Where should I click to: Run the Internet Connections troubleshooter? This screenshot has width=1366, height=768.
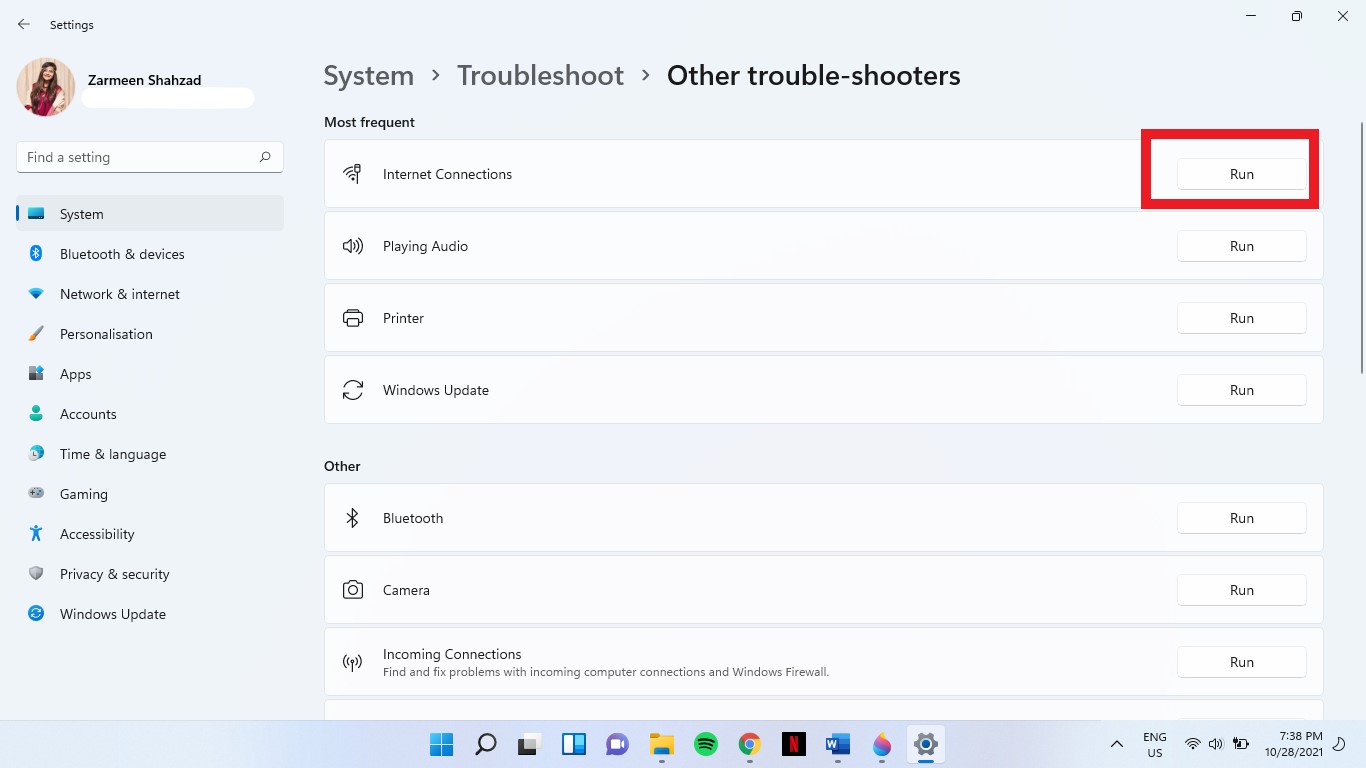1241,173
